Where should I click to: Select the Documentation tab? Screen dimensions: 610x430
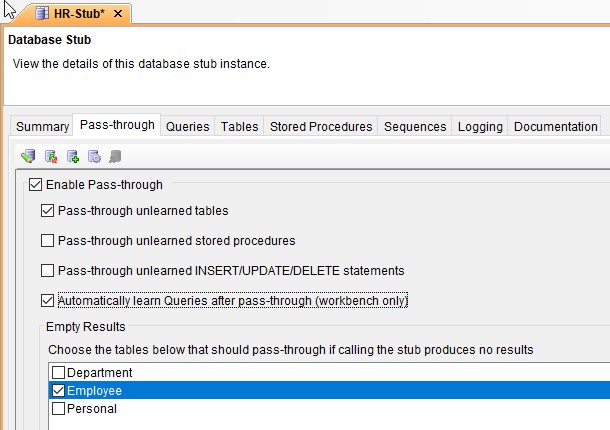(555, 127)
